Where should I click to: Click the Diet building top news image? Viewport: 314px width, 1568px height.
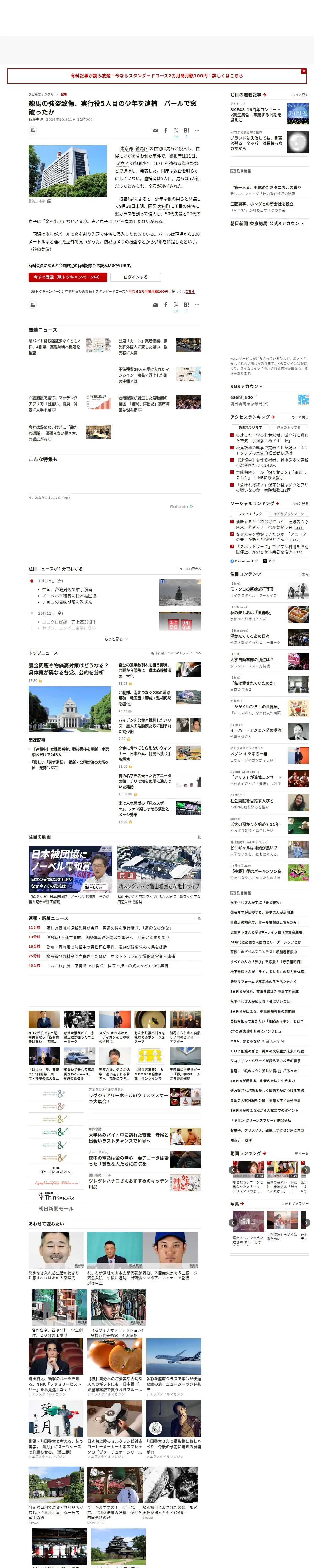pos(70,709)
